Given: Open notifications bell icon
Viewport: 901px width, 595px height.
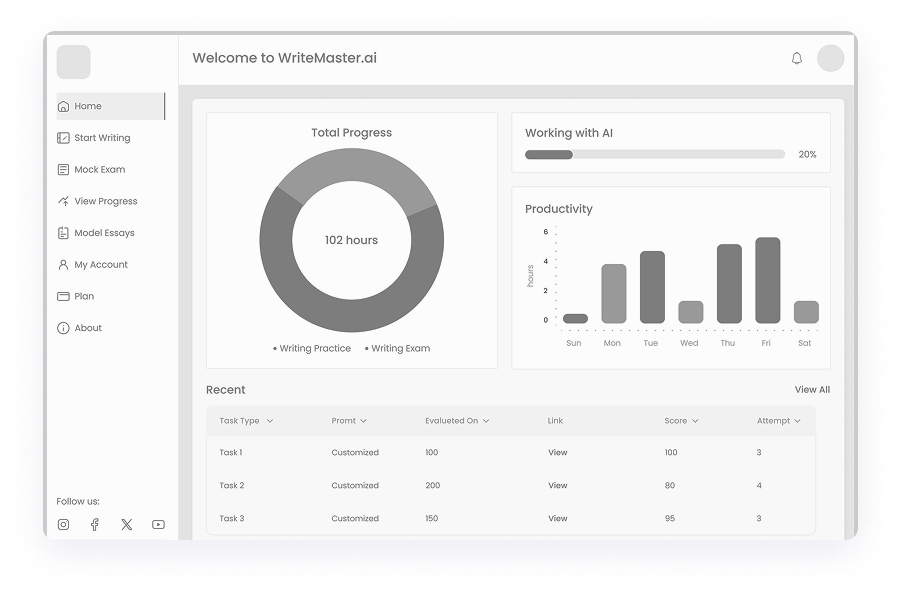Looking at the screenshot, I should tap(796, 58).
